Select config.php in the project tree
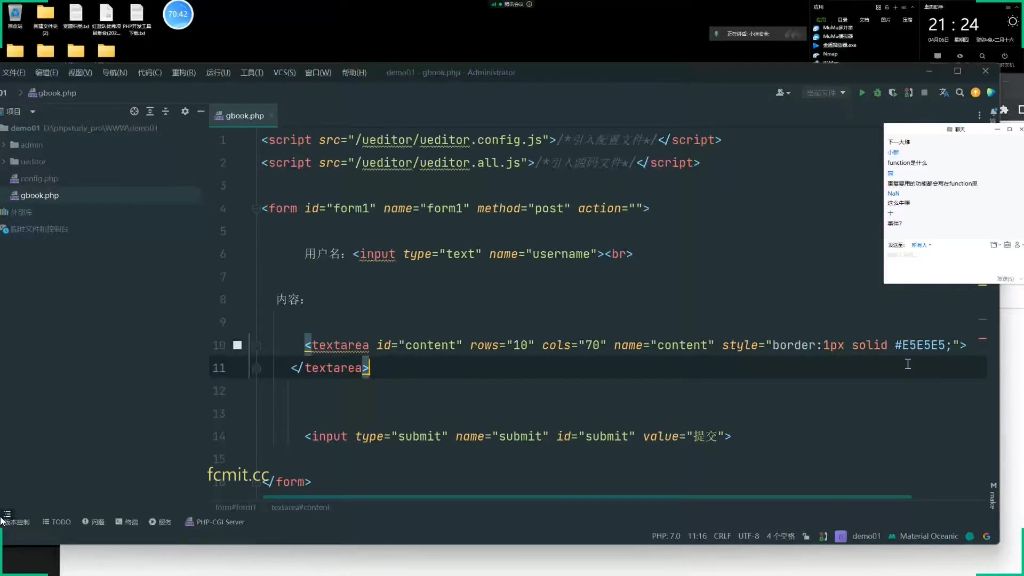The height and width of the screenshot is (576, 1024). [x=34, y=178]
